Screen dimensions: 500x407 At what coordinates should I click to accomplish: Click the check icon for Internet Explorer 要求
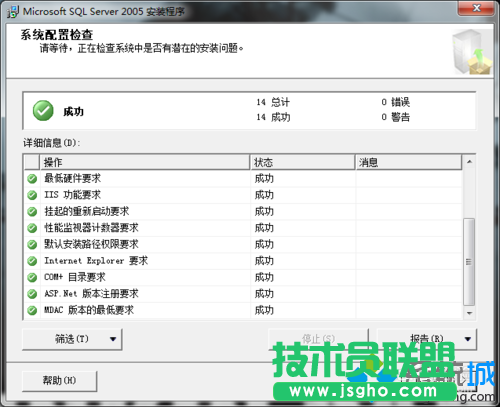click(32, 261)
